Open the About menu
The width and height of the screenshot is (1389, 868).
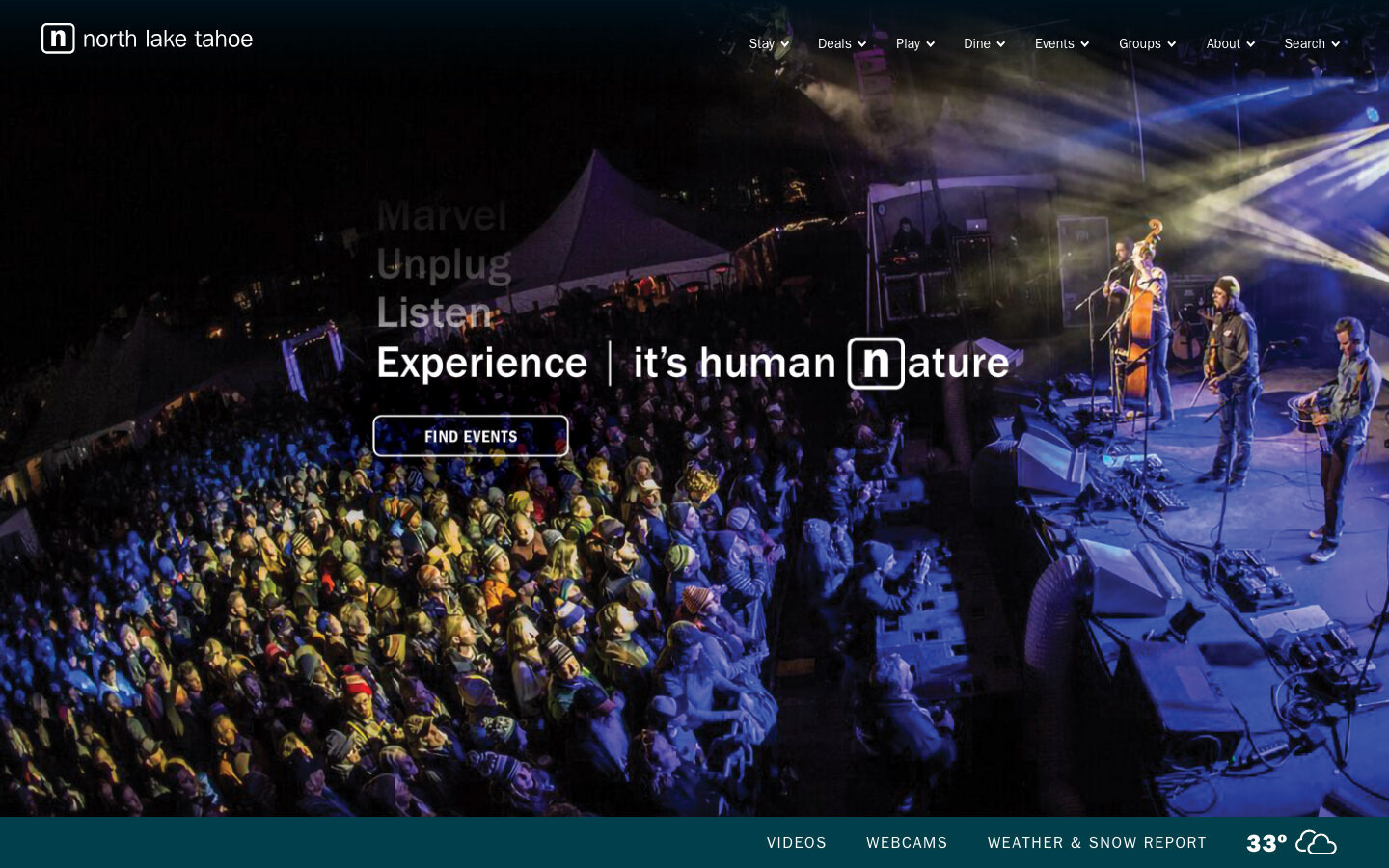pos(1230,43)
